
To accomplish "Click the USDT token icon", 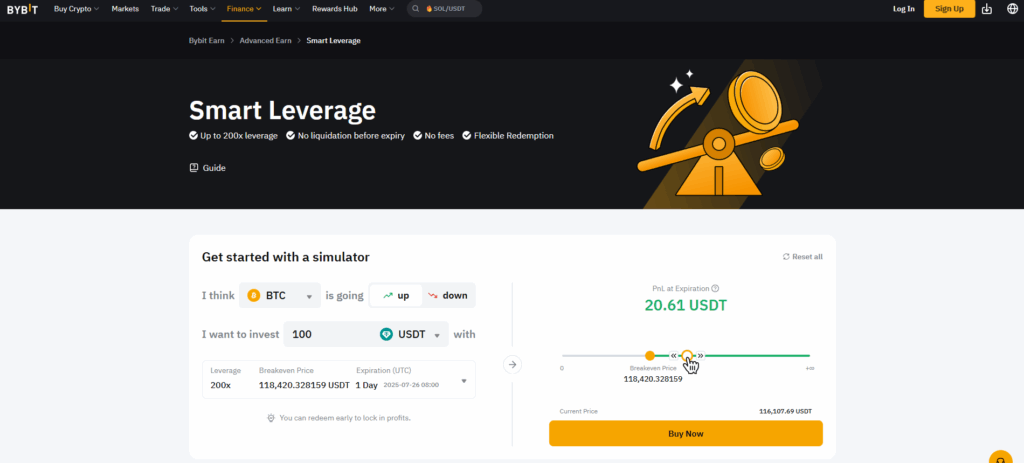I will pos(387,334).
